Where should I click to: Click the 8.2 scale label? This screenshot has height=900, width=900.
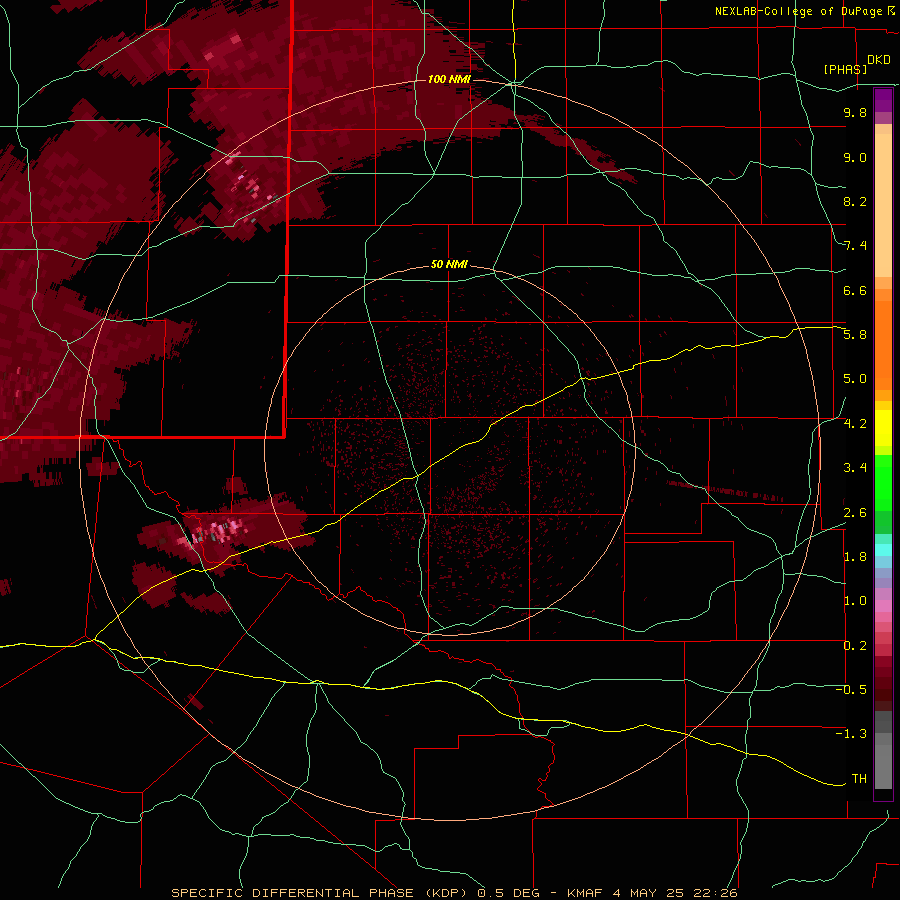(855, 201)
